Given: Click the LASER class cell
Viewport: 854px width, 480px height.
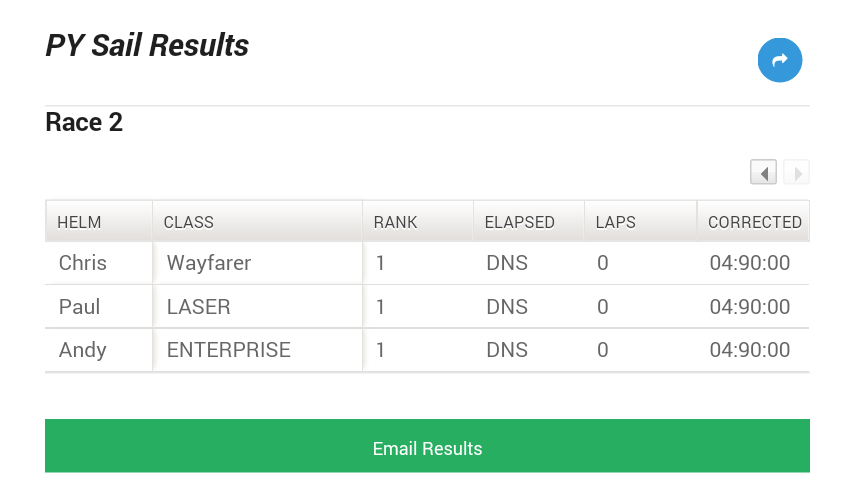Looking at the screenshot, I should tap(199, 307).
